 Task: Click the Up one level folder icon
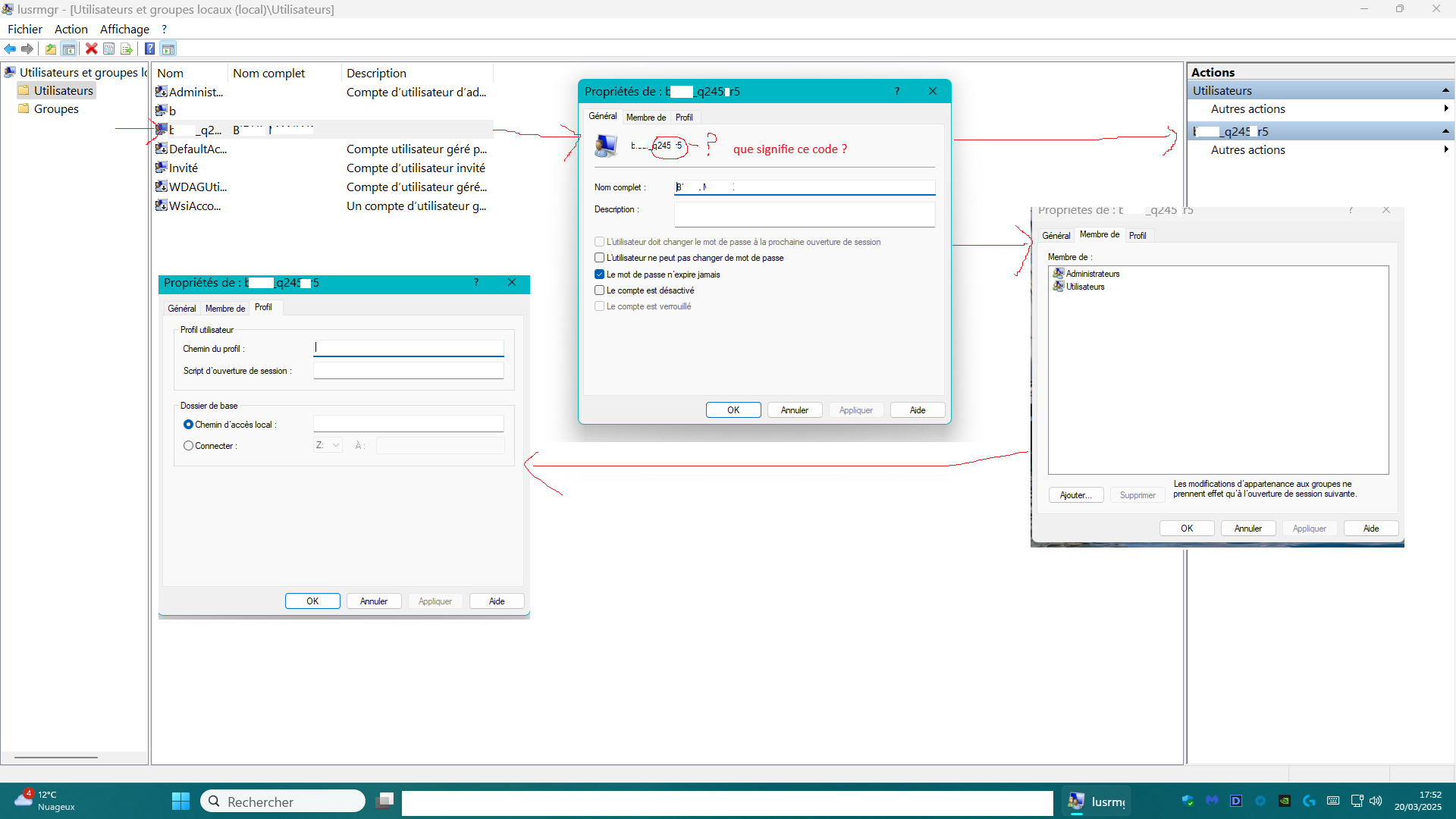tap(50, 49)
